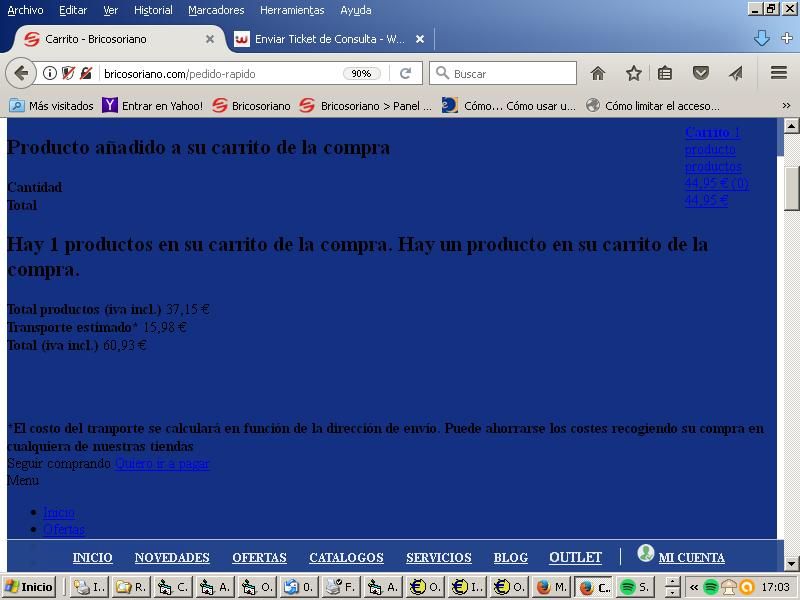
Task: Close the Carrito - Bricosoriano tab
Action: click(210, 39)
